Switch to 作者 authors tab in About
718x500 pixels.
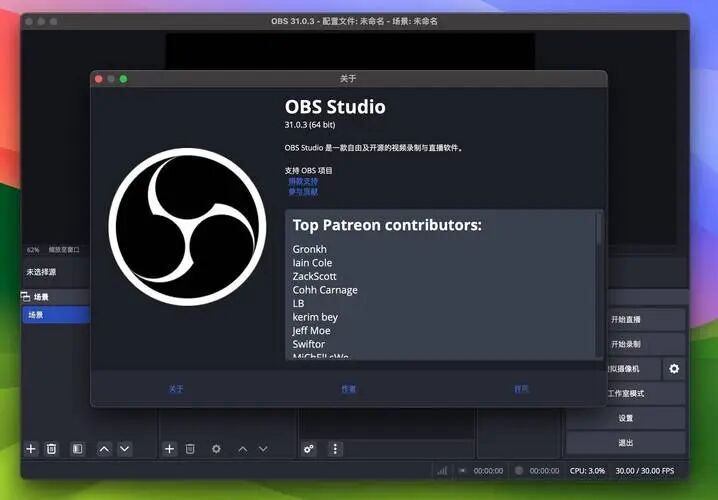(x=348, y=389)
